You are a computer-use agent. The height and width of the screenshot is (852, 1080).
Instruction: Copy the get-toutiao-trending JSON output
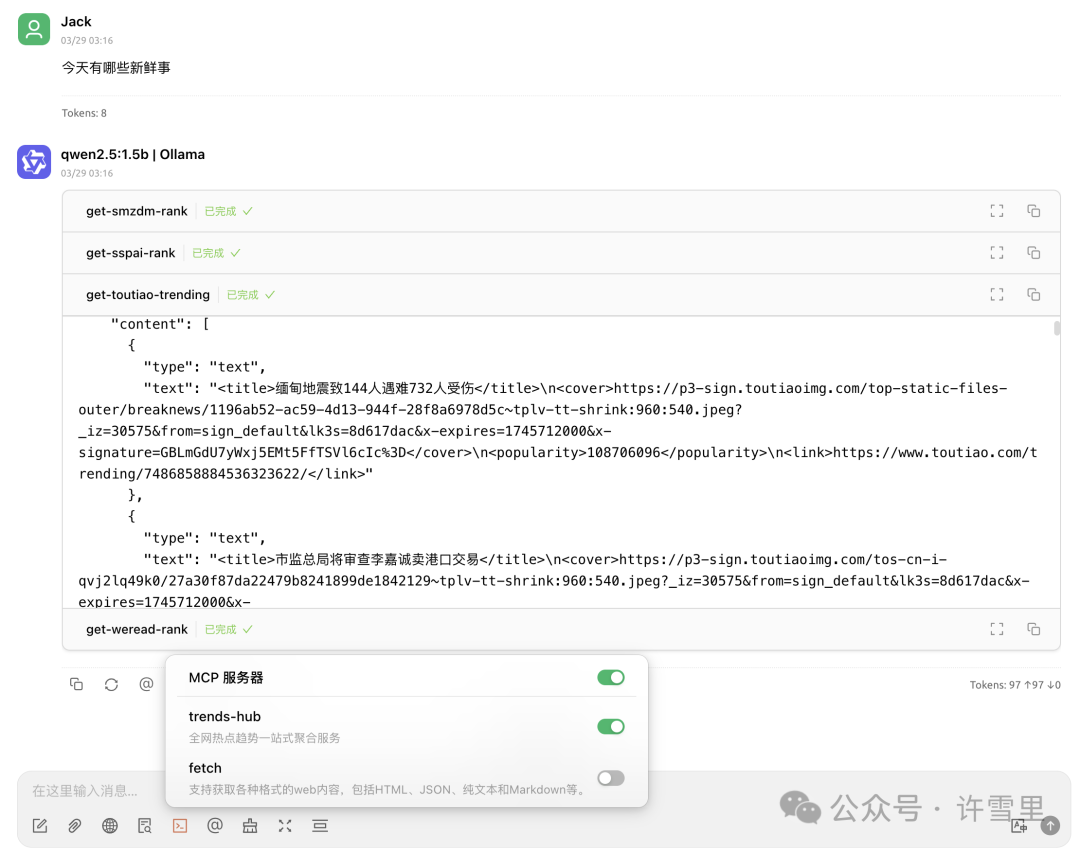(1033, 295)
